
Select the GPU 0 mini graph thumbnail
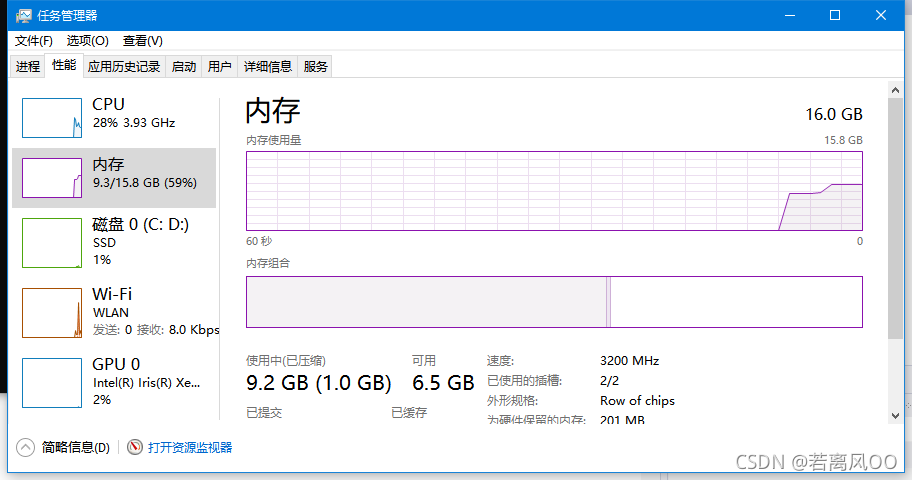[52, 383]
